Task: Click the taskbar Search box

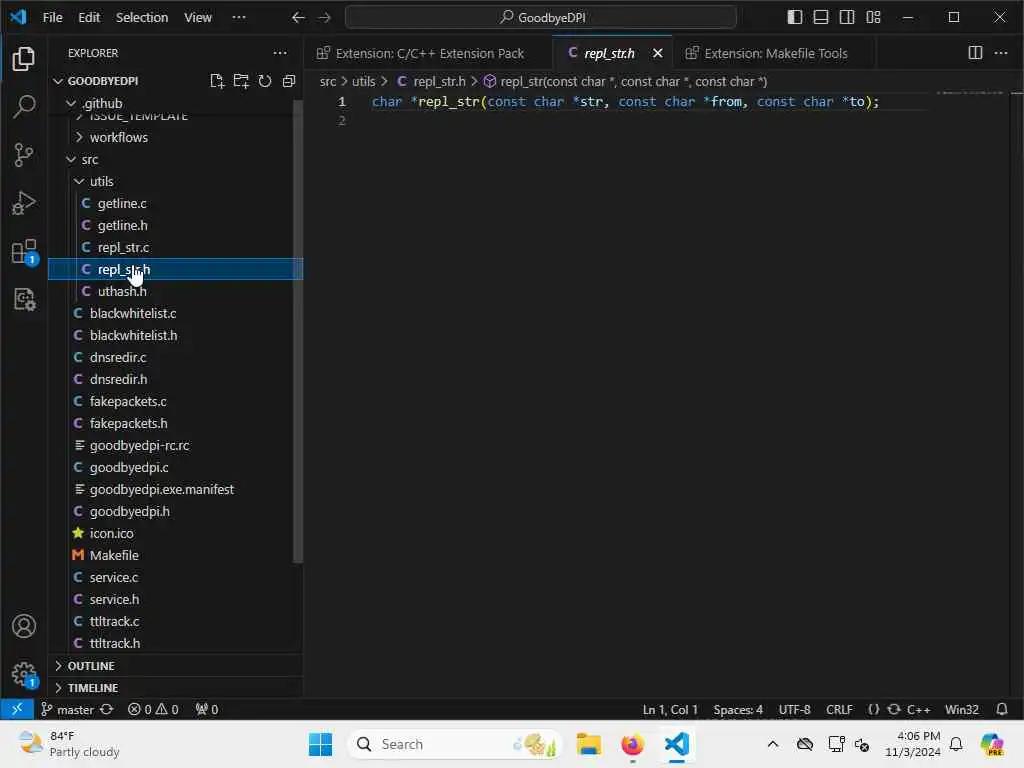Action: tap(455, 744)
